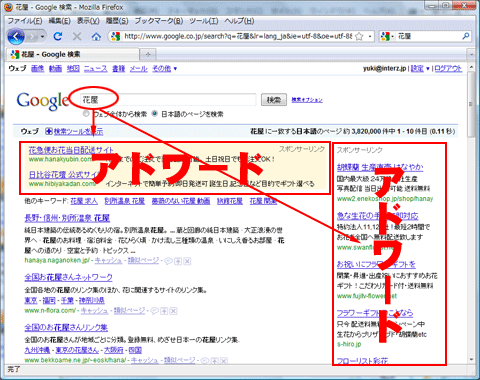The image size is (480, 380).
Task: Expand the その他 dropdown in top navigation
Action: coord(165,68)
